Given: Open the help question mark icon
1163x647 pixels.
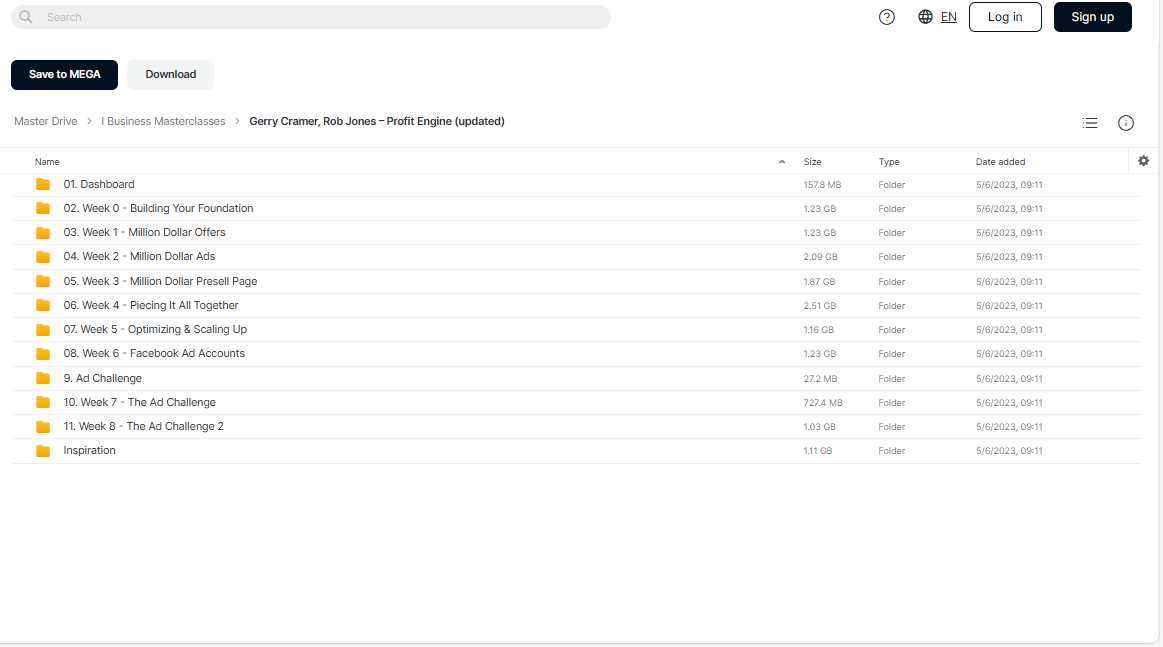Looking at the screenshot, I should [886, 17].
